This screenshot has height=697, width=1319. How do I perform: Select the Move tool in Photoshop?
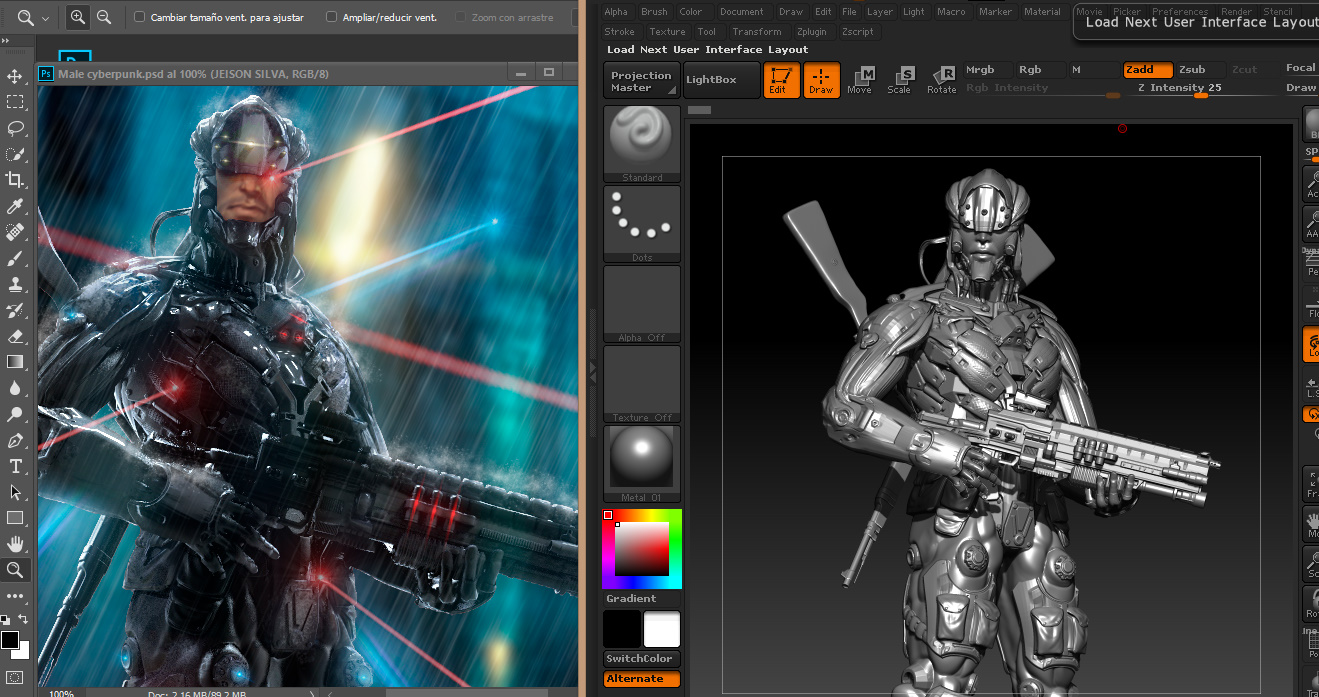[x=15, y=76]
